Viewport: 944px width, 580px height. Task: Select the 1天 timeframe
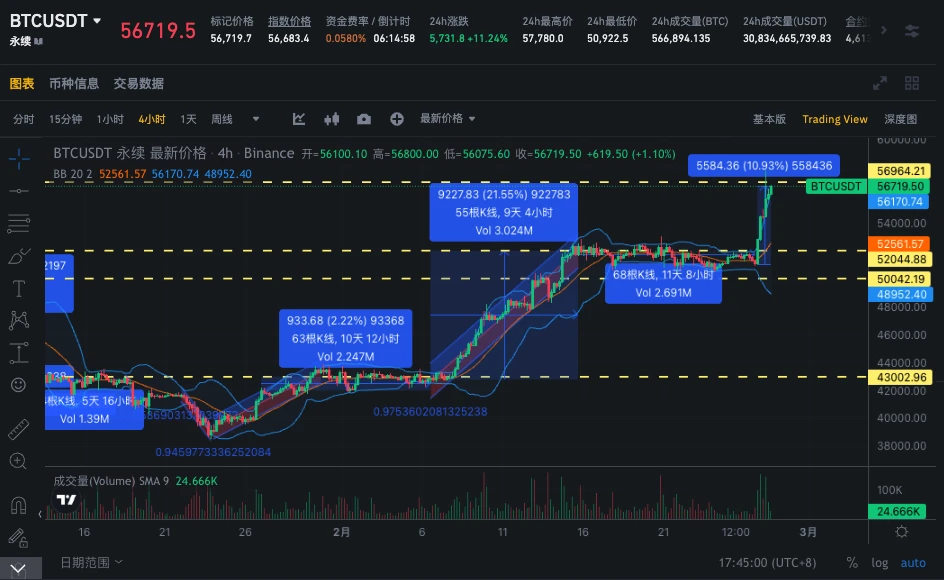tap(186, 118)
